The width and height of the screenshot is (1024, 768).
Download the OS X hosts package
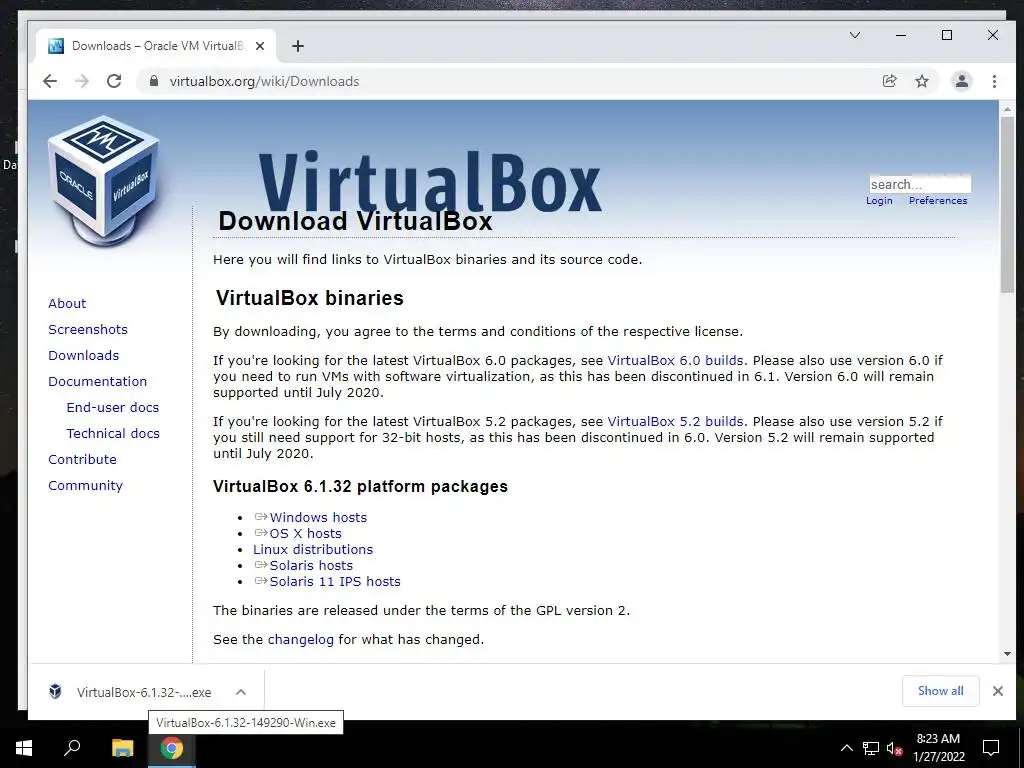coord(305,534)
